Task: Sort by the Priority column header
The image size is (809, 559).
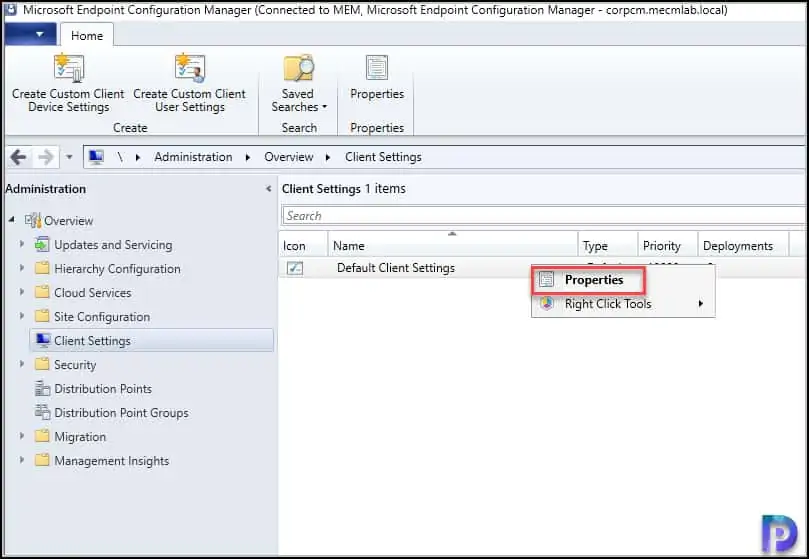Action: [x=668, y=246]
